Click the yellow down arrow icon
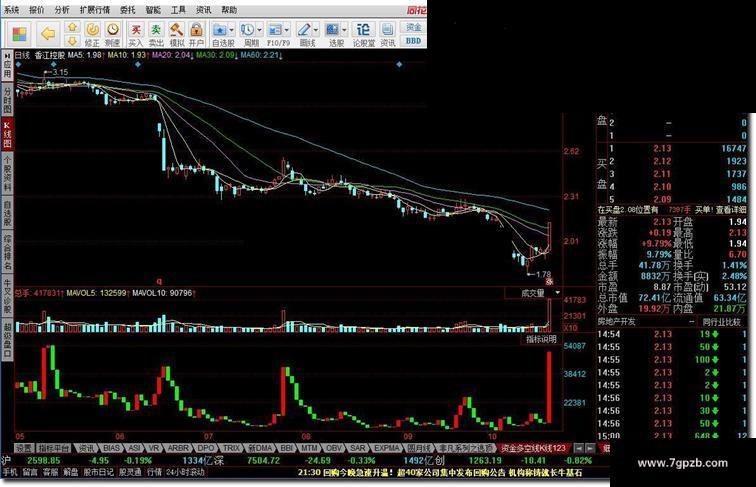This screenshot has height=487, width=756. coord(72,41)
